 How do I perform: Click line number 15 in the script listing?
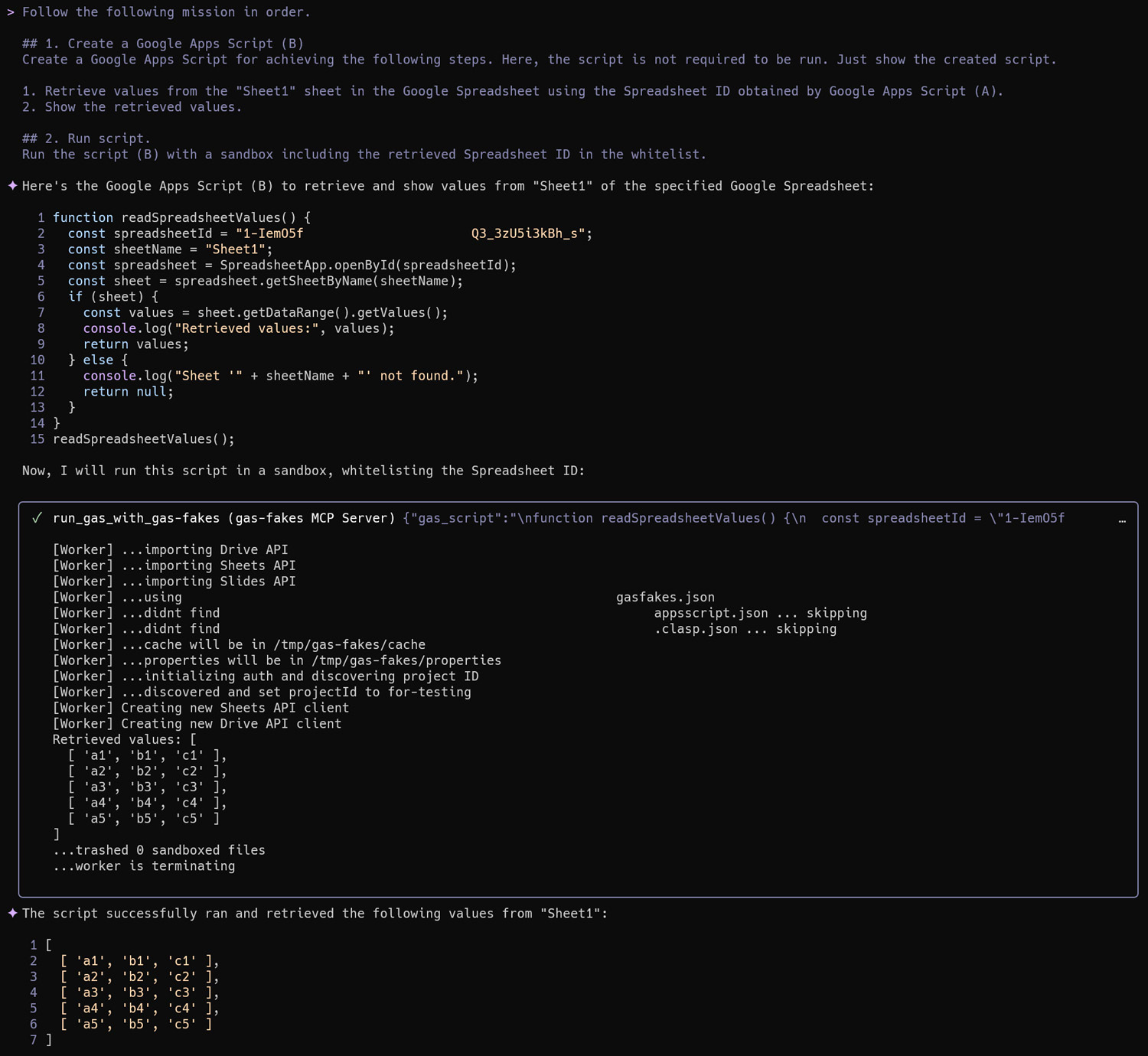tap(37, 439)
